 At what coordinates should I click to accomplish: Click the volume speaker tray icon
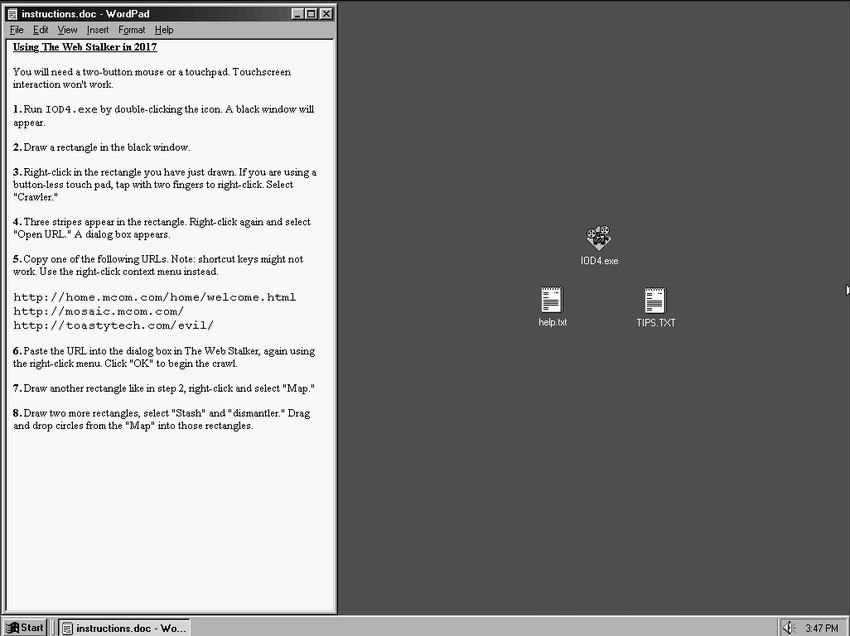tap(790, 628)
